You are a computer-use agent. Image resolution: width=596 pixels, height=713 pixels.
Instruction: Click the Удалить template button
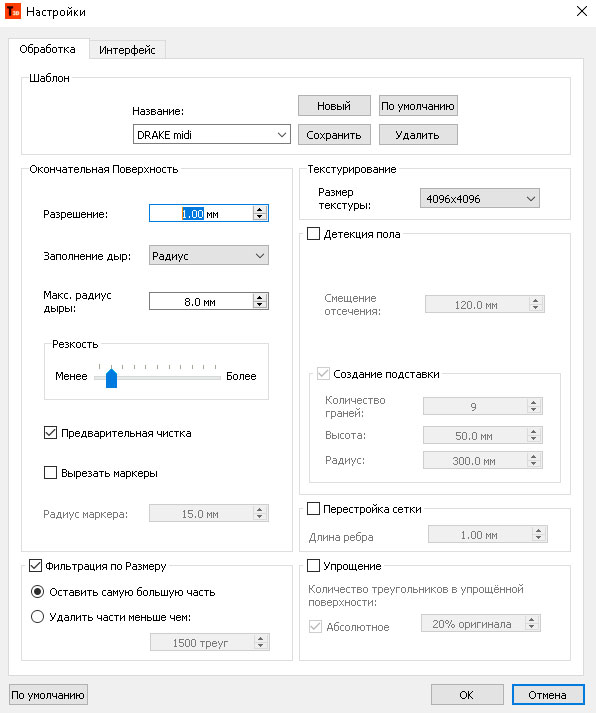pos(418,135)
